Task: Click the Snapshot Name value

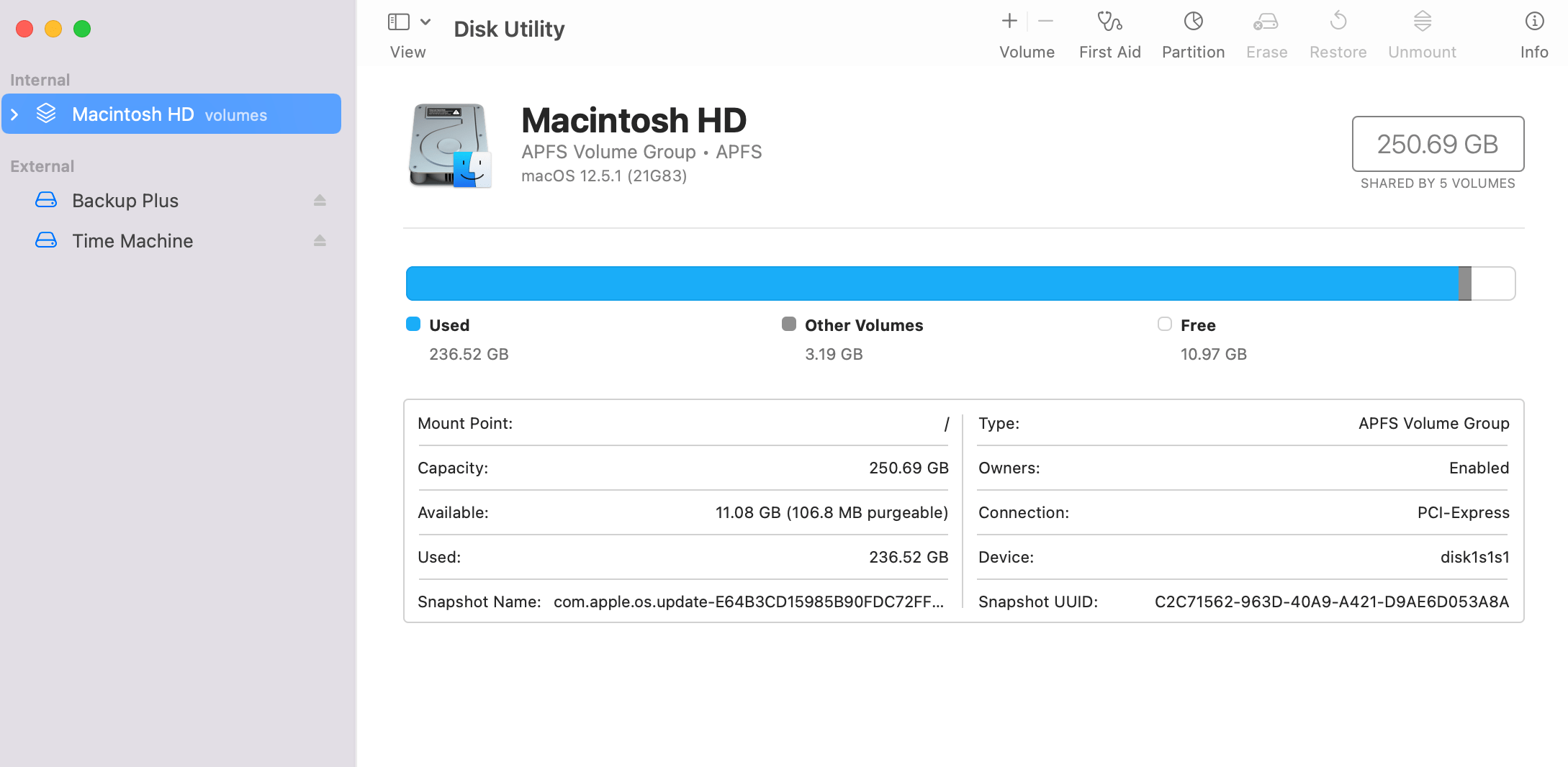Action: [749, 602]
